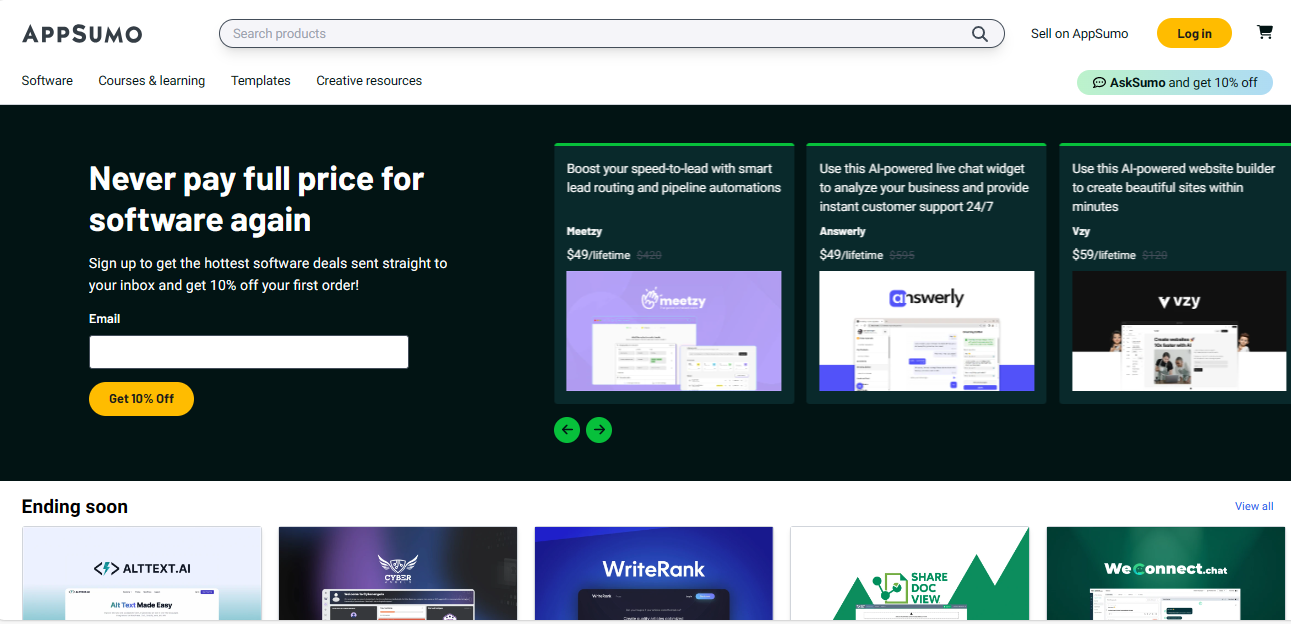The height and width of the screenshot is (624, 1291).
Task: Open the Software menu
Action: [47, 81]
